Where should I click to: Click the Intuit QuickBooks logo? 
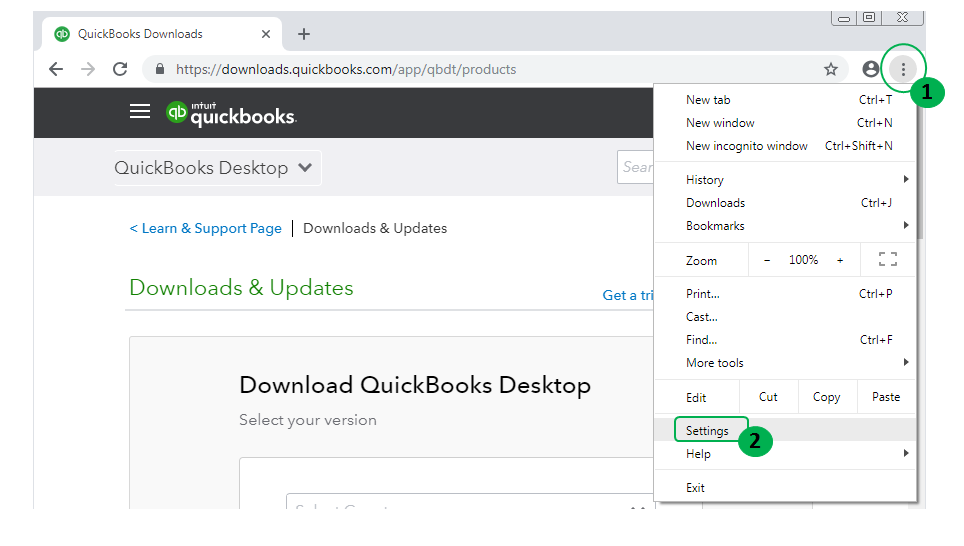231,113
